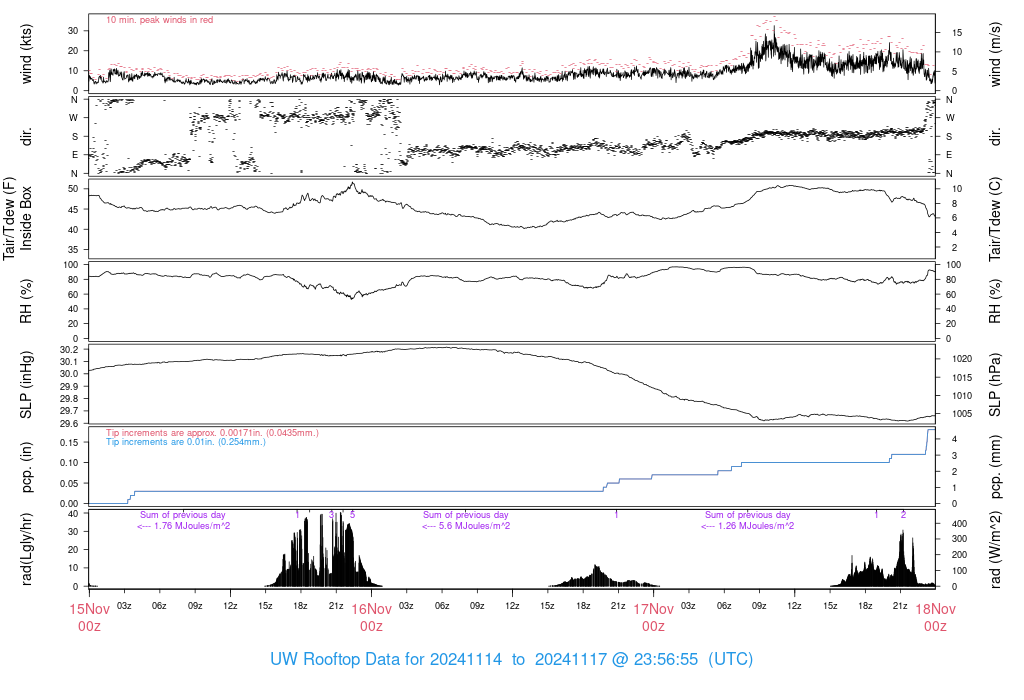1024x700 pixels.
Task: Select the left 'RH (%)' axis label
Action: 26,301
